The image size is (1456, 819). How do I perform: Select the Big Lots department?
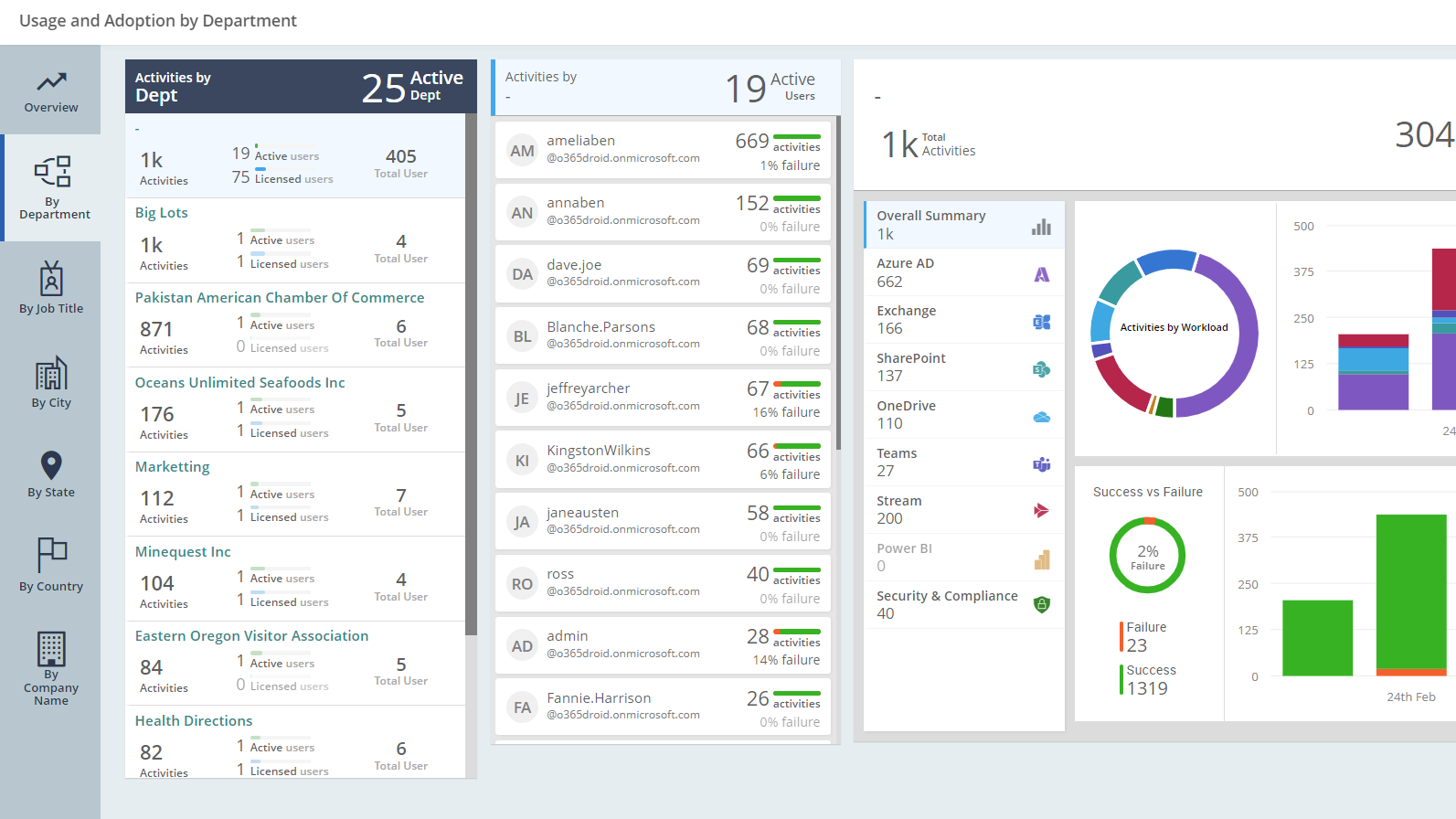point(162,213)
